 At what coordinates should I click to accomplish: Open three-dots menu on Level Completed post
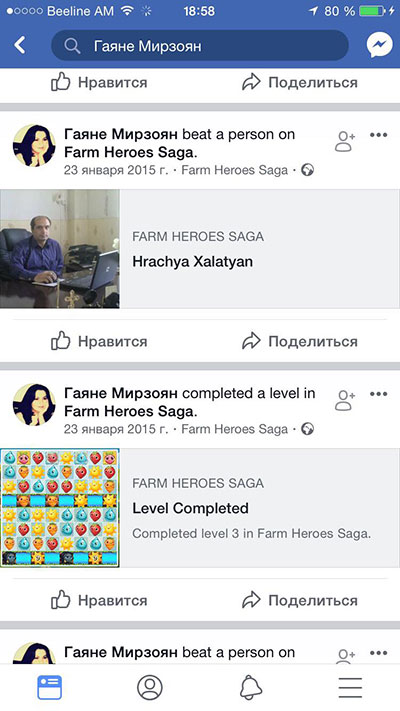(378, 394)
